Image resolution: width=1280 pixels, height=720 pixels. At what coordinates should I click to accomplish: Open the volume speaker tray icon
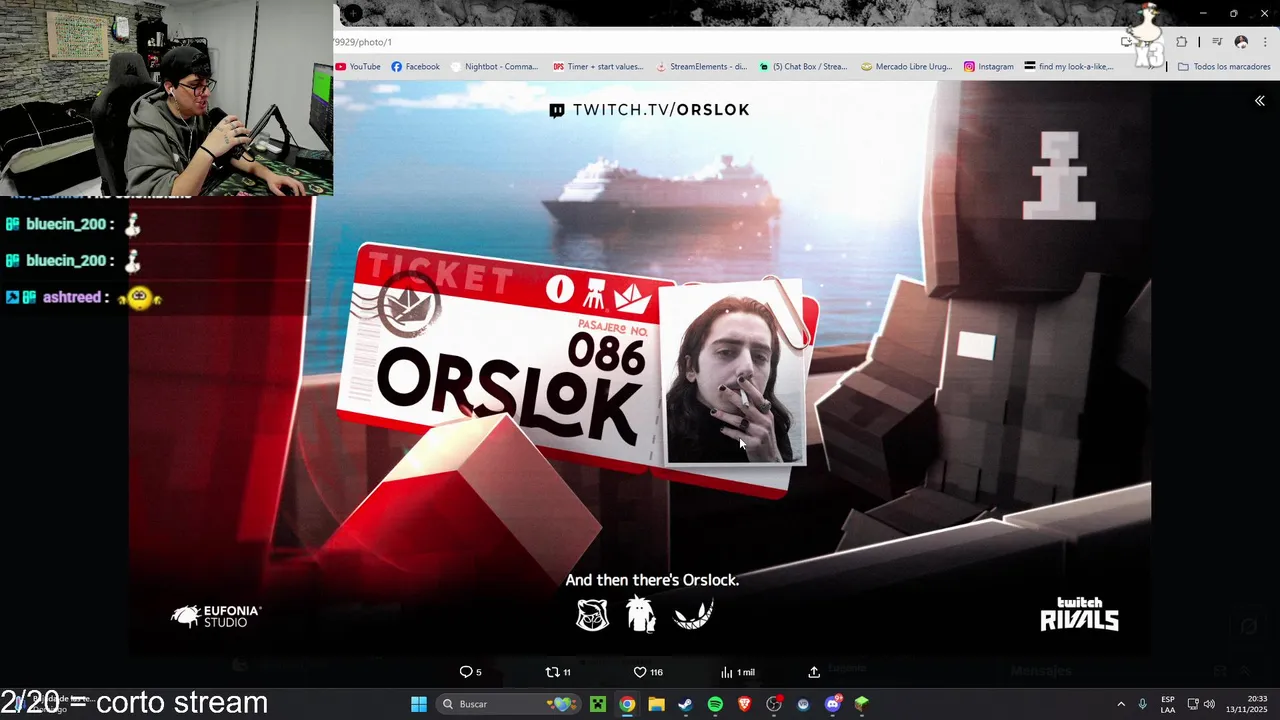coord(1209,704)
